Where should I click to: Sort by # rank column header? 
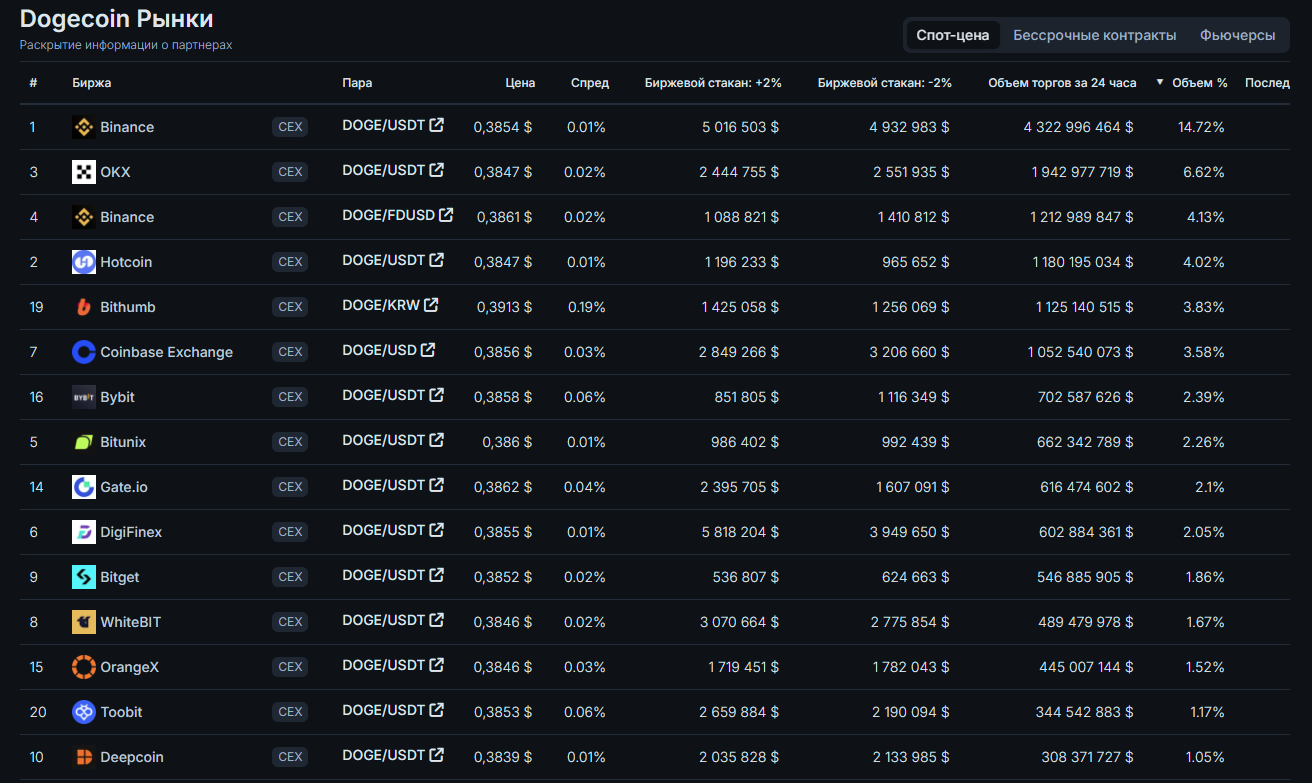click(x=34, y=83)
